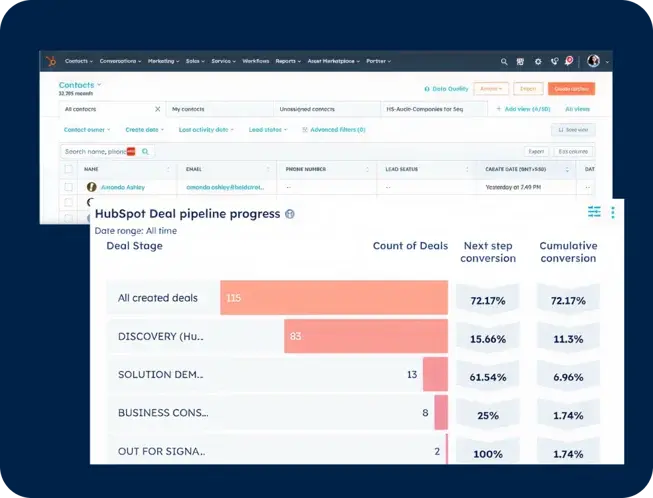Open the marketplace icon in top bar
This screenshot has height=498, width=653.
[520, 62]
